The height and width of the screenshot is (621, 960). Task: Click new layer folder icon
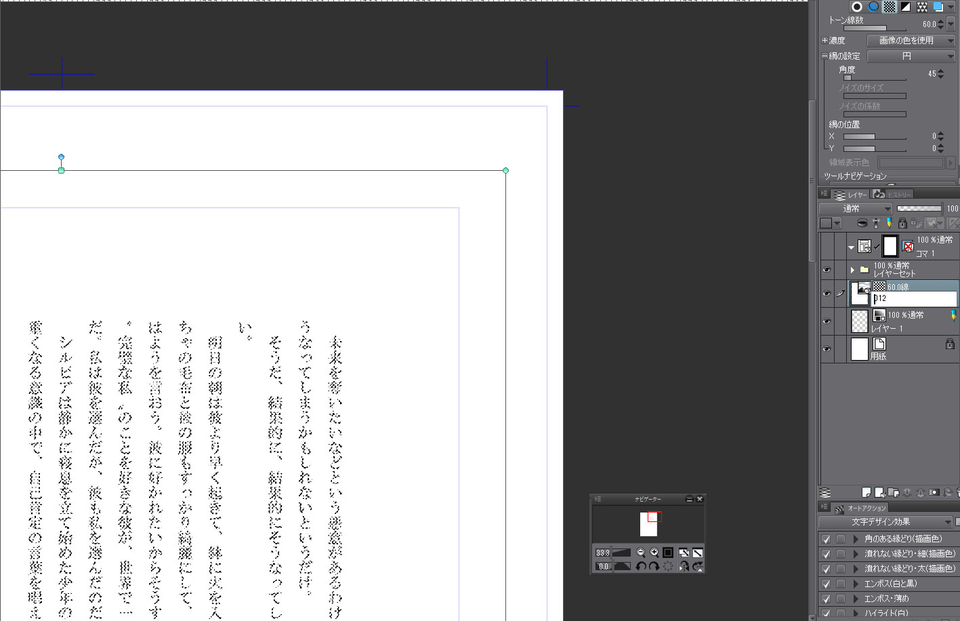click(893, 492)
